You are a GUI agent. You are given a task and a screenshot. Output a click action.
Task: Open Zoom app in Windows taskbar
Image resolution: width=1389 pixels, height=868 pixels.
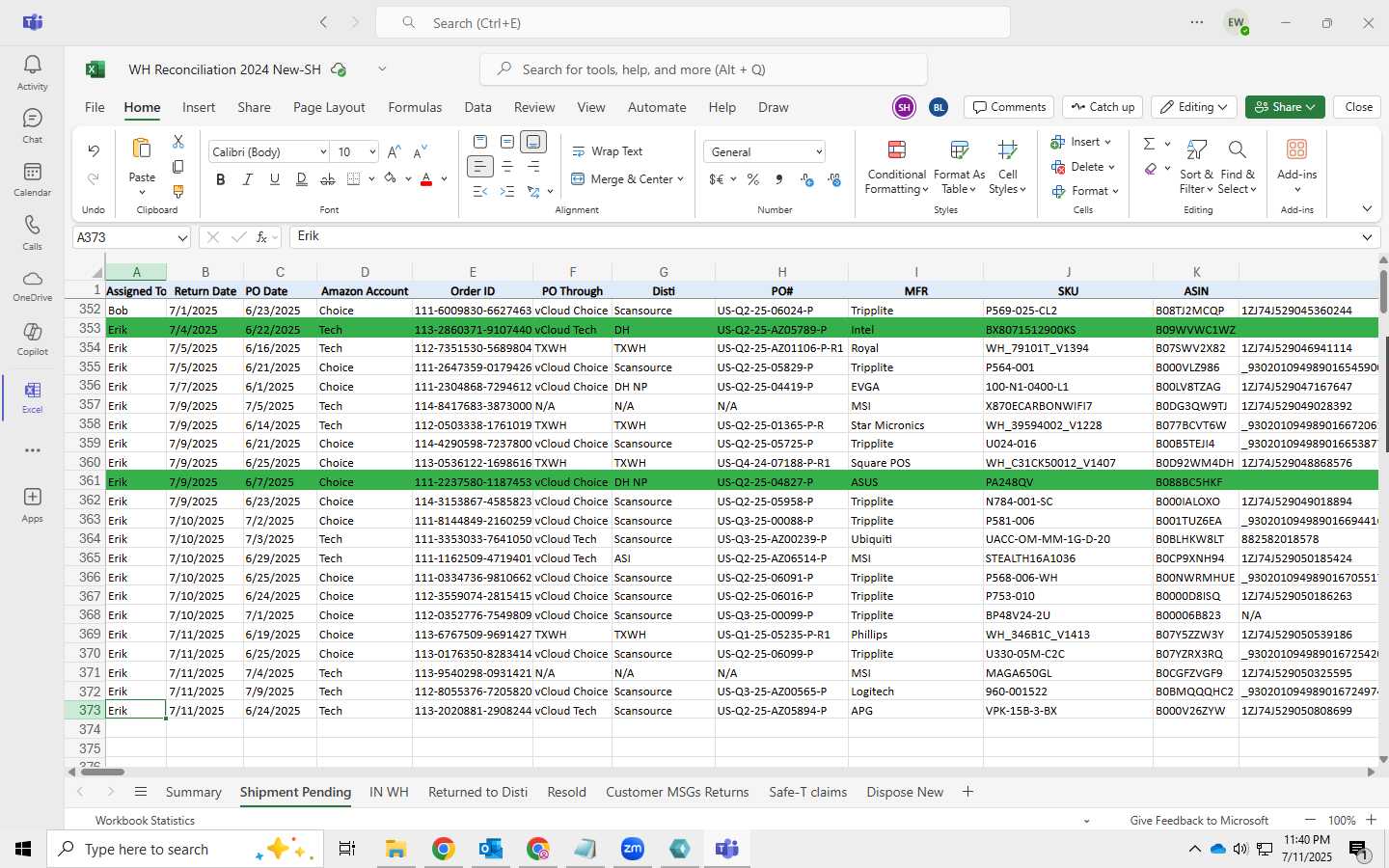click(x=633, y=849)
